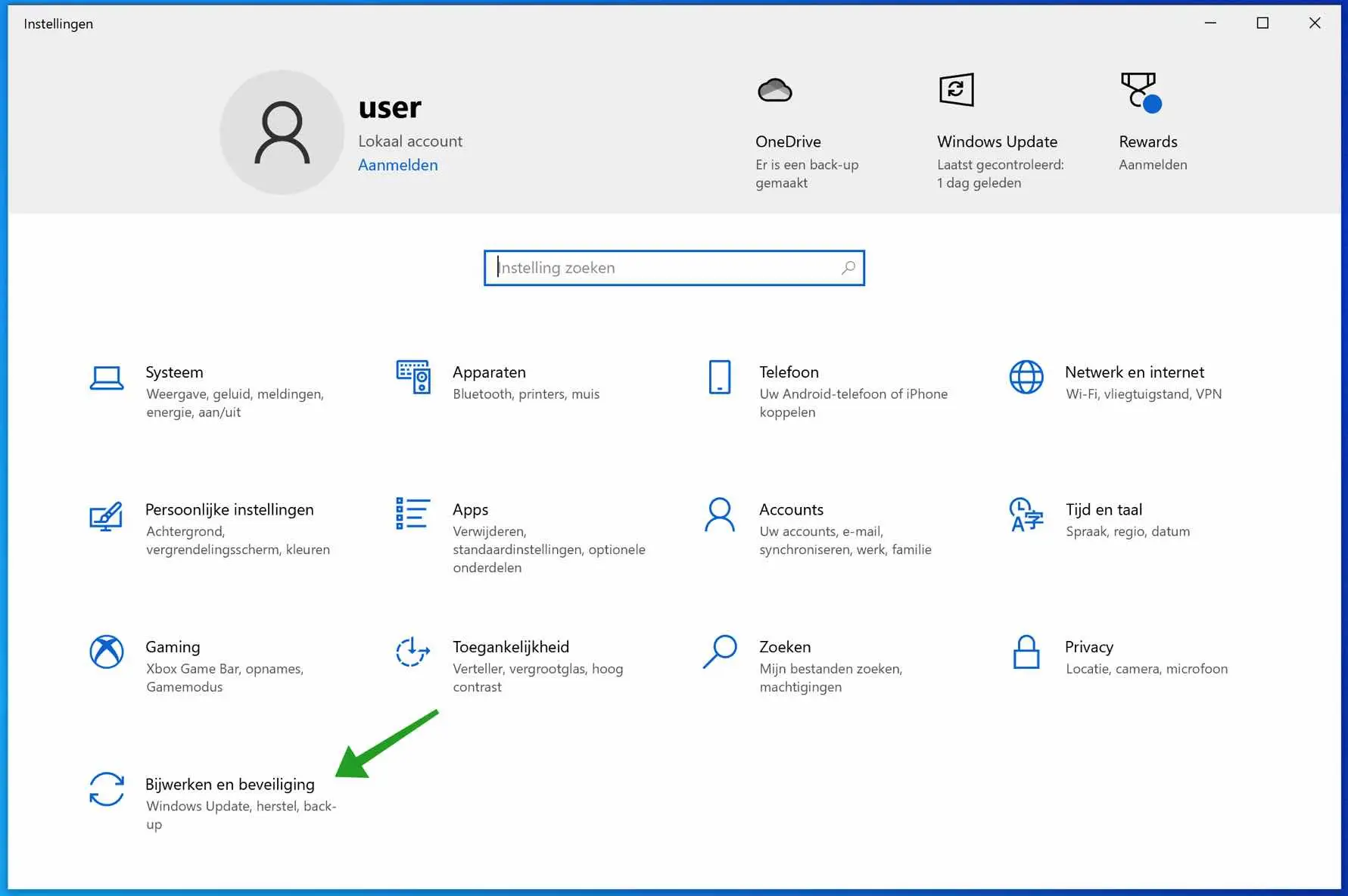This screenshot has height=896, width=1348.
Task: Select the Toegankelijkheid title
Action: (x=511, y=647)
